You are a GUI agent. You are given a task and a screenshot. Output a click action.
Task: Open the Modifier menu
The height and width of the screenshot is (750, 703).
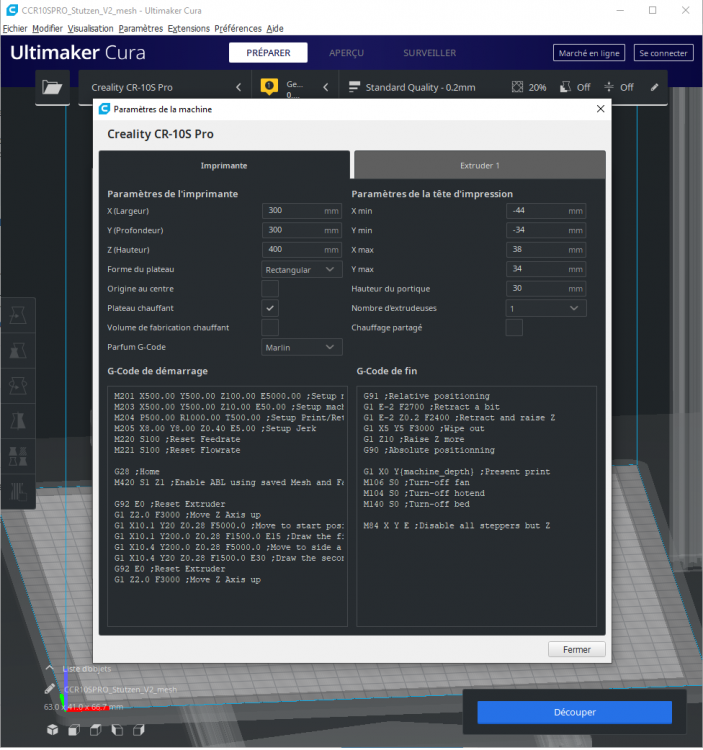pyautogui.click(x=47, y=28)
